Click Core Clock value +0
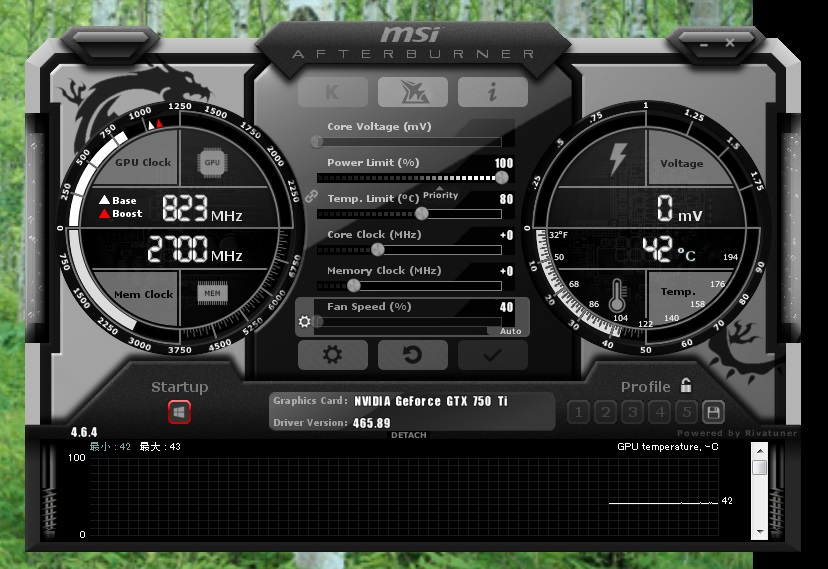The height and width of the screenshot is (569, 828). (x=506, y=235)
